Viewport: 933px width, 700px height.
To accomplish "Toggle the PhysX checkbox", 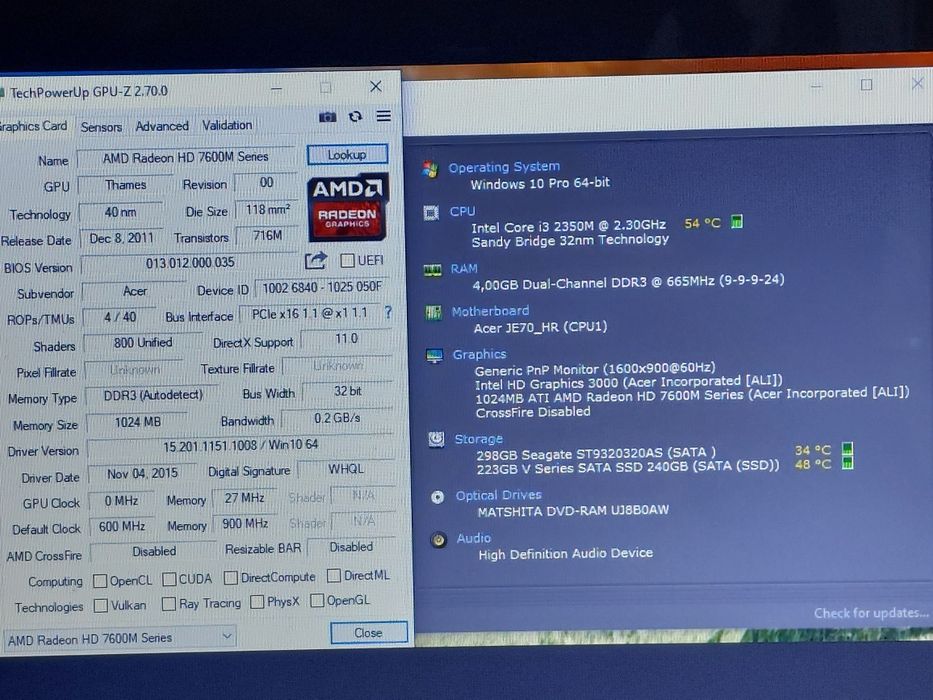I will (257, 602).
